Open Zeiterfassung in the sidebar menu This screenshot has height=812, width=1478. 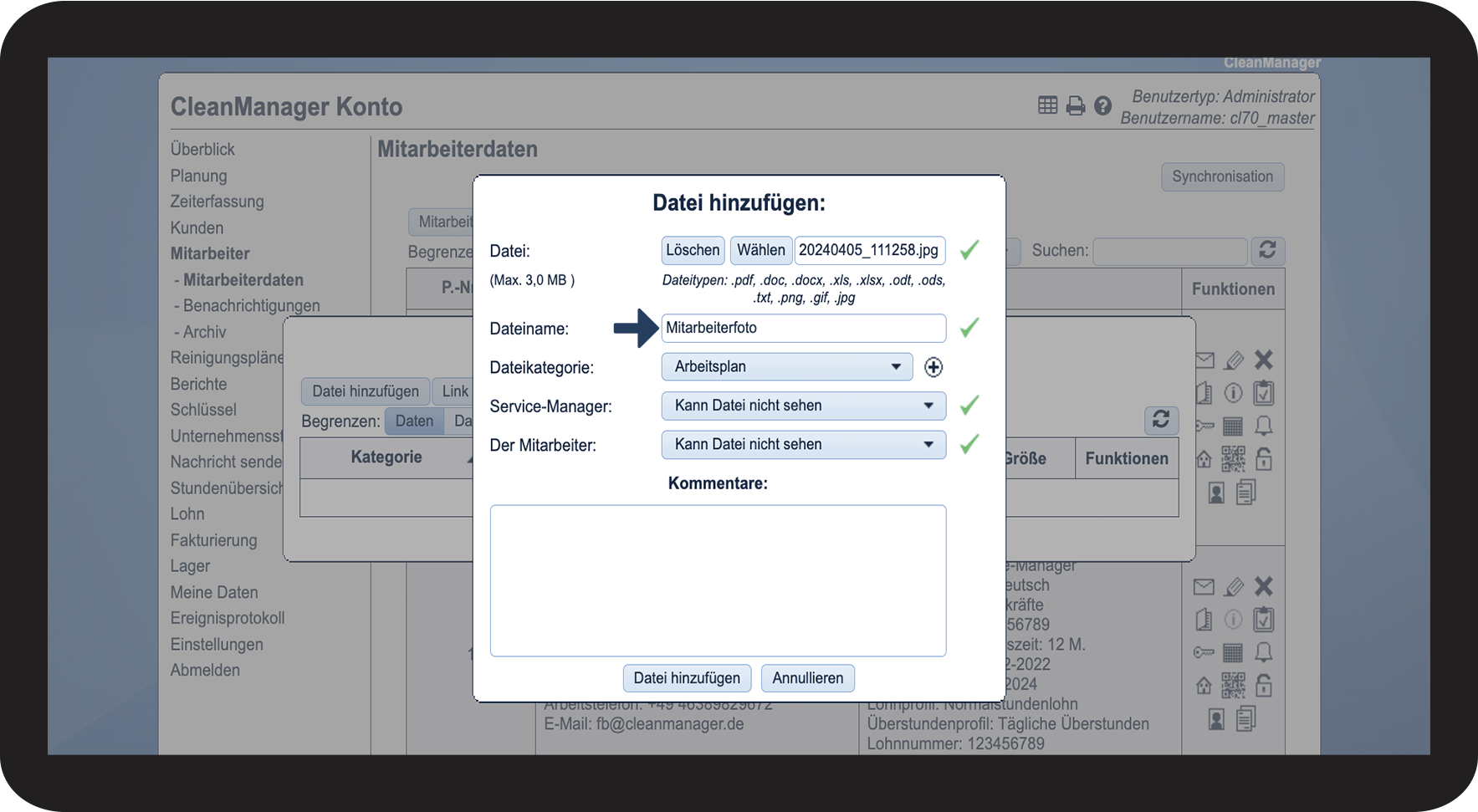(x=217, y=202)
